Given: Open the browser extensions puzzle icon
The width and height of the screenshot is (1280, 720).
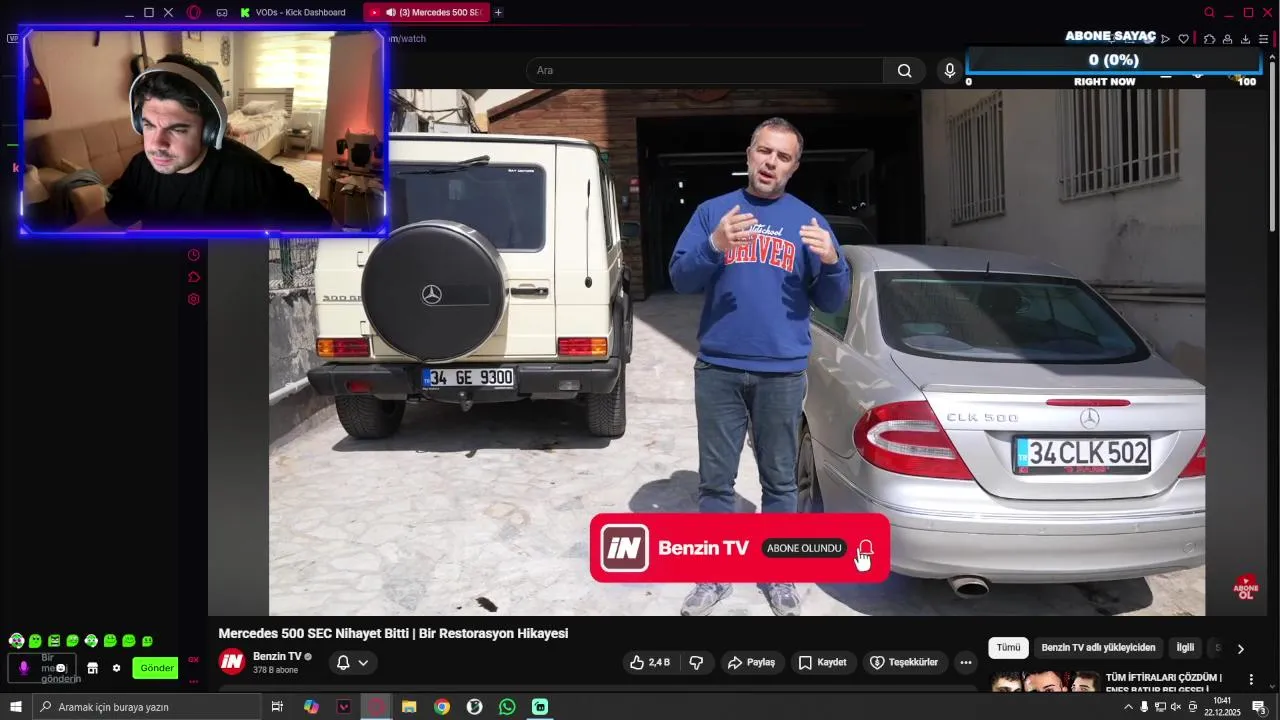Looking at the screenshot, I should 1209,39.
